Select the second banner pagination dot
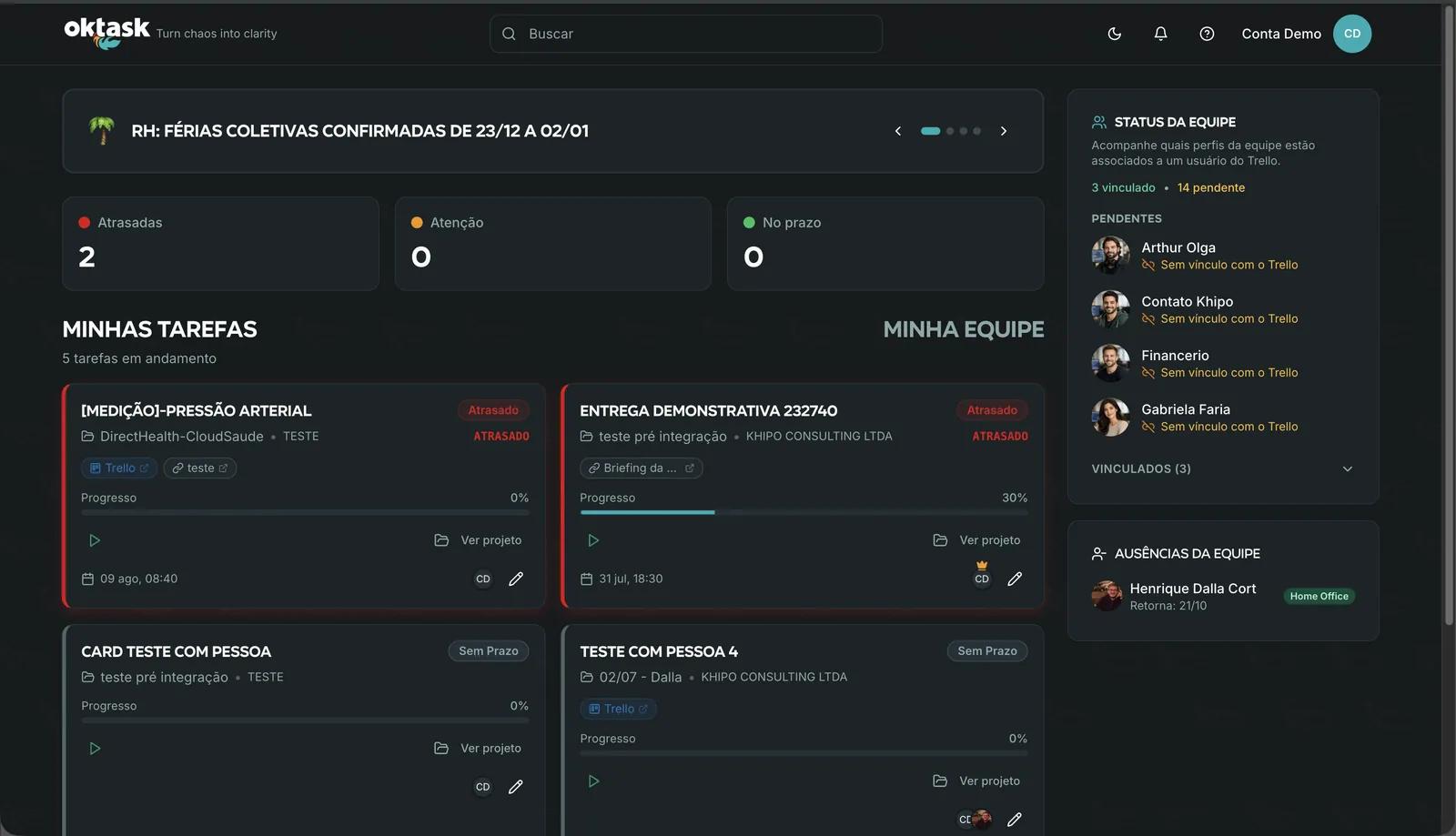 [x=950, y=131]
